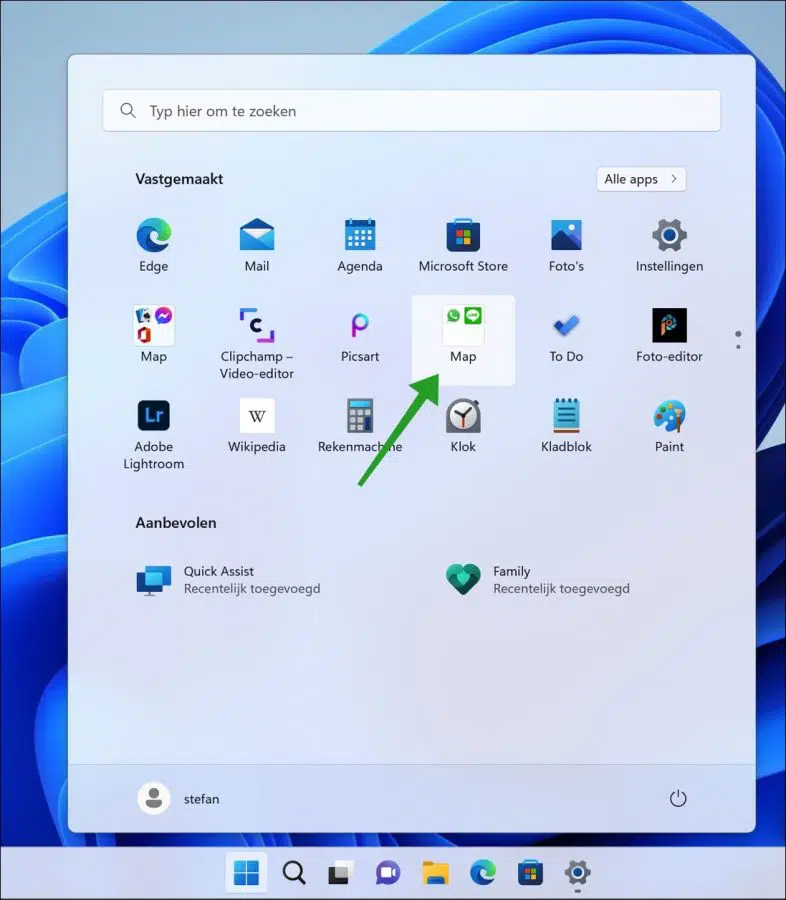Click the Windows Start button on taskbar

pyautogui.click(x=246, y=873)
